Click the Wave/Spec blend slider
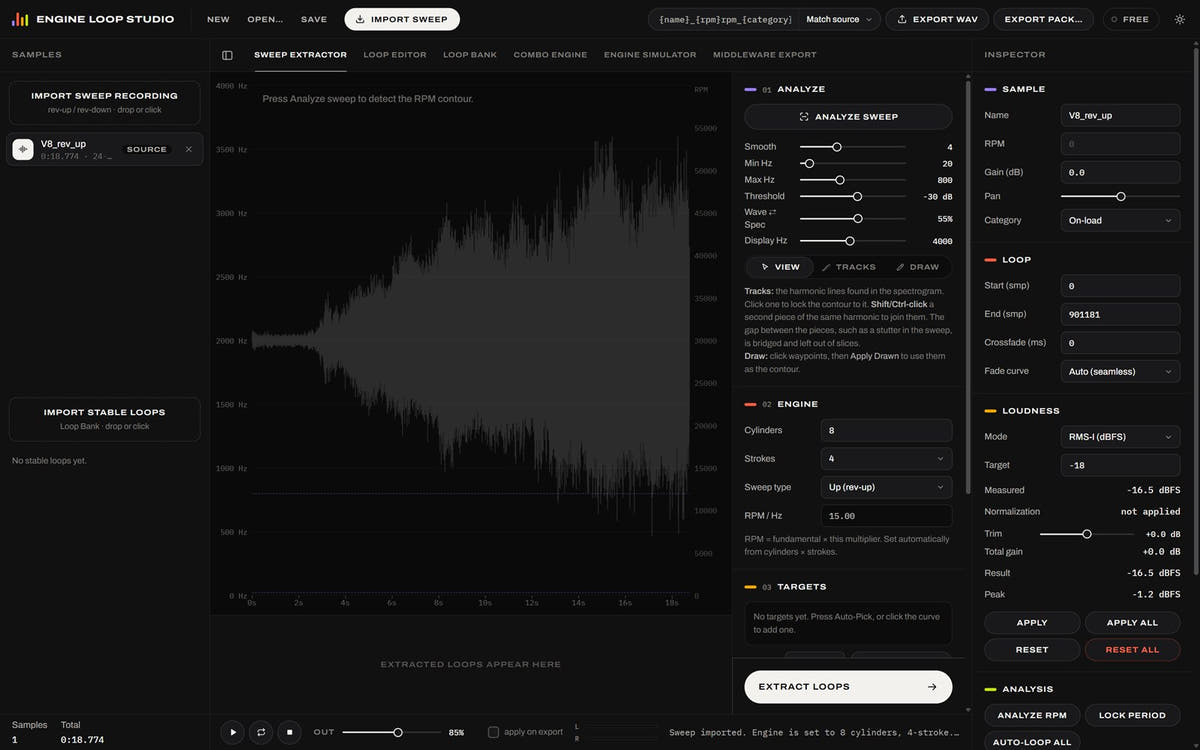The width and height of the screenshot is (1200, 750). pos(853,218)
